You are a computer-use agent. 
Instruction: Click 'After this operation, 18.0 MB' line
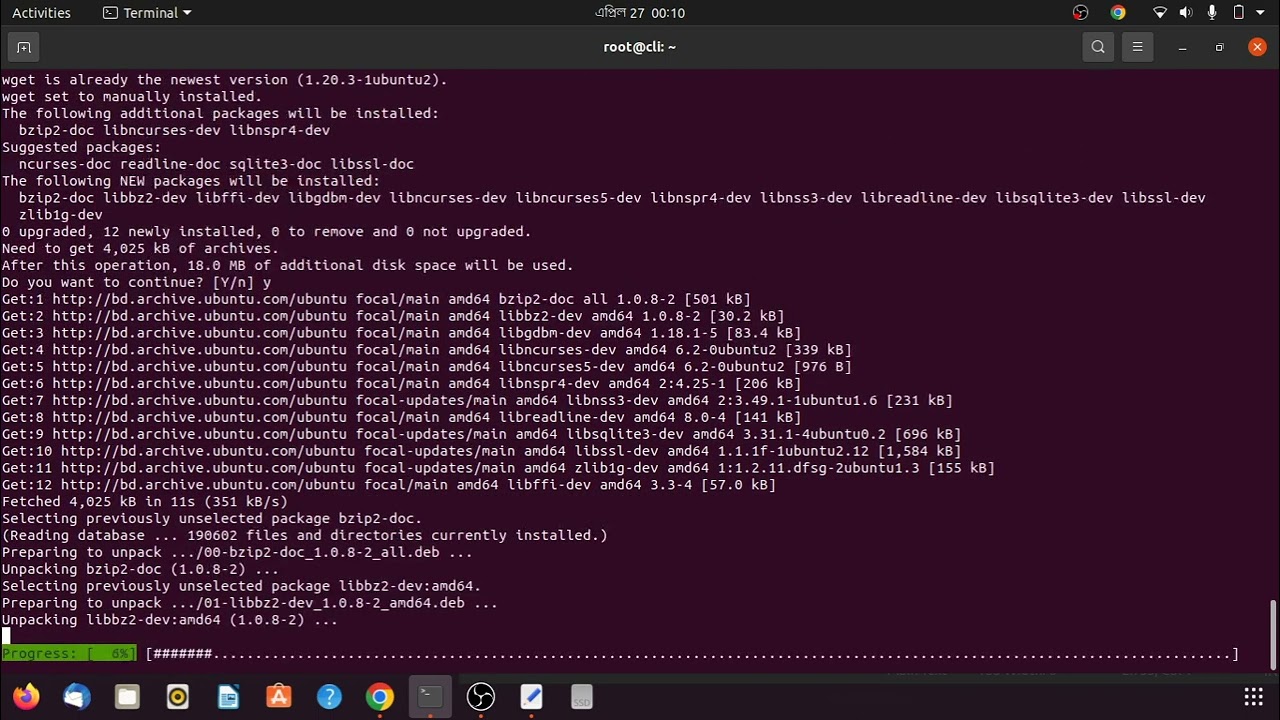point(288,265)
